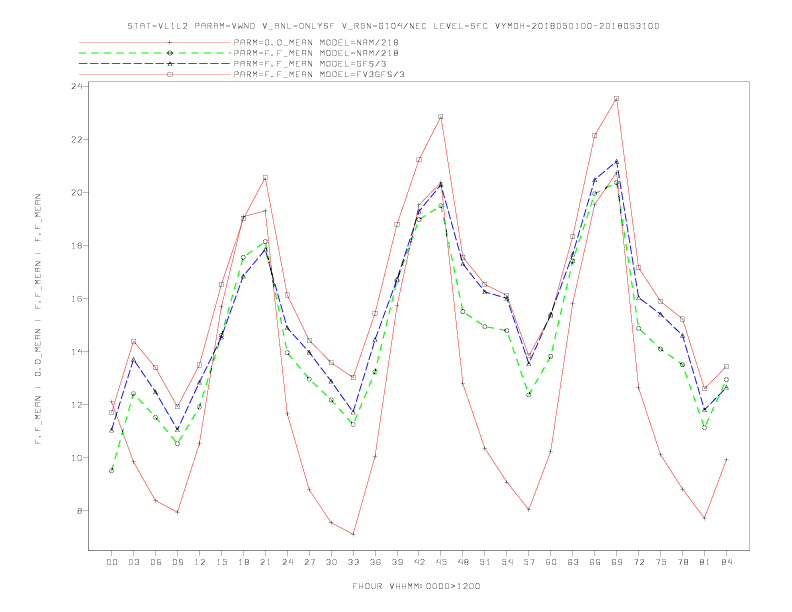Click the plus marker in the O.O_MEAN legend line
The image size is (792, 612).
tap(170, 42)
